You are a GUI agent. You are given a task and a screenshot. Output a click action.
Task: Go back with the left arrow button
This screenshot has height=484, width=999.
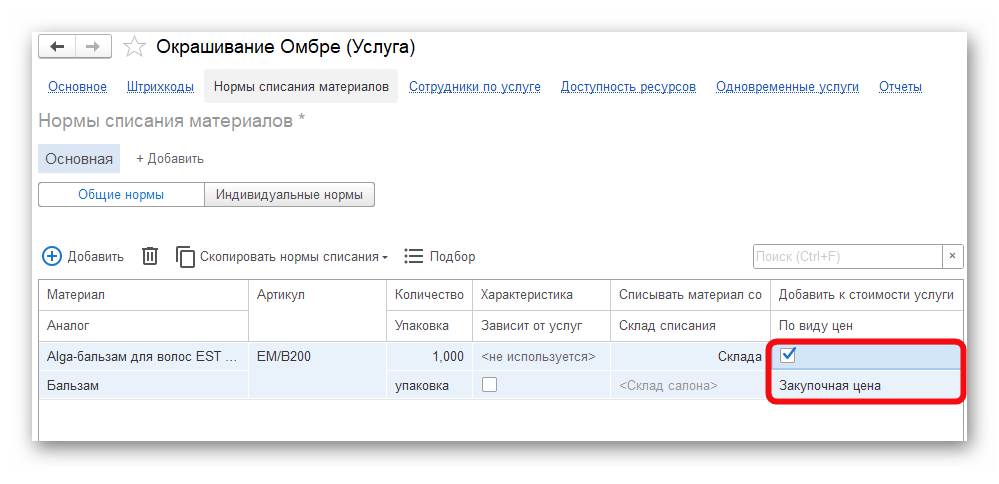(x=57, y=46)
